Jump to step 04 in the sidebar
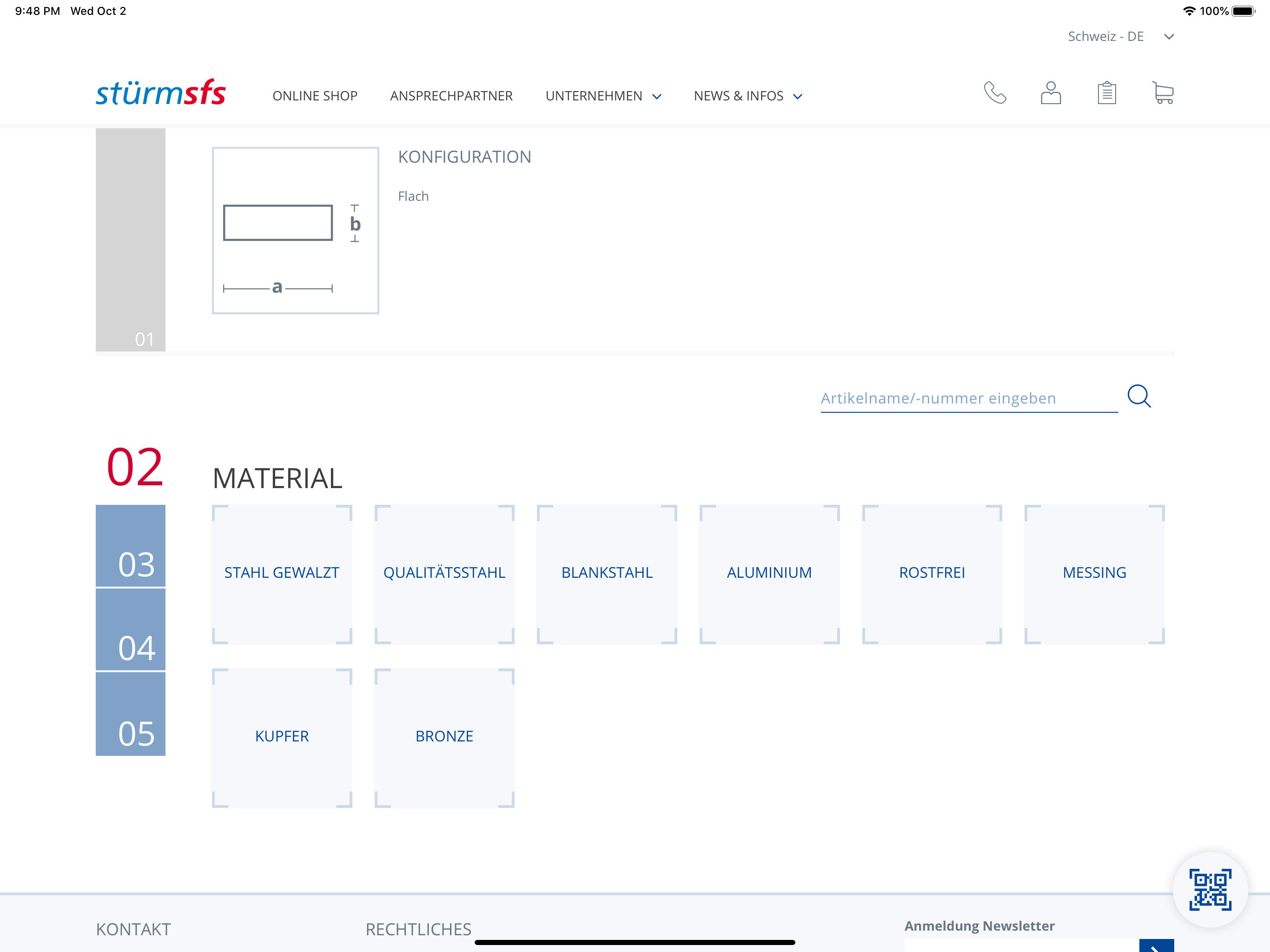Image resolution: width=1270 pixels, height=952 pixels. pos(130,630)
